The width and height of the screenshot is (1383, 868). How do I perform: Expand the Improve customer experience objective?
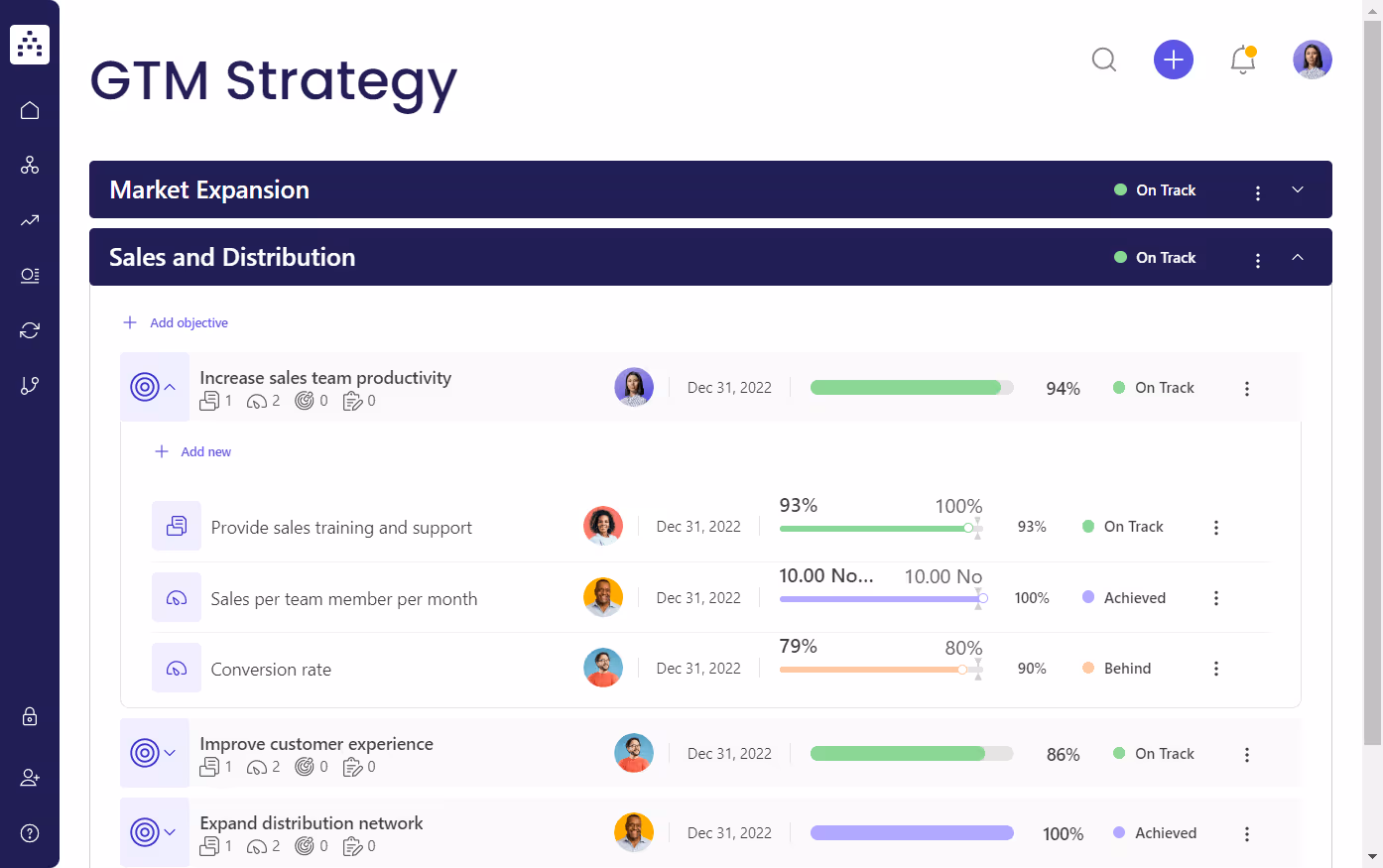[172, 753]
